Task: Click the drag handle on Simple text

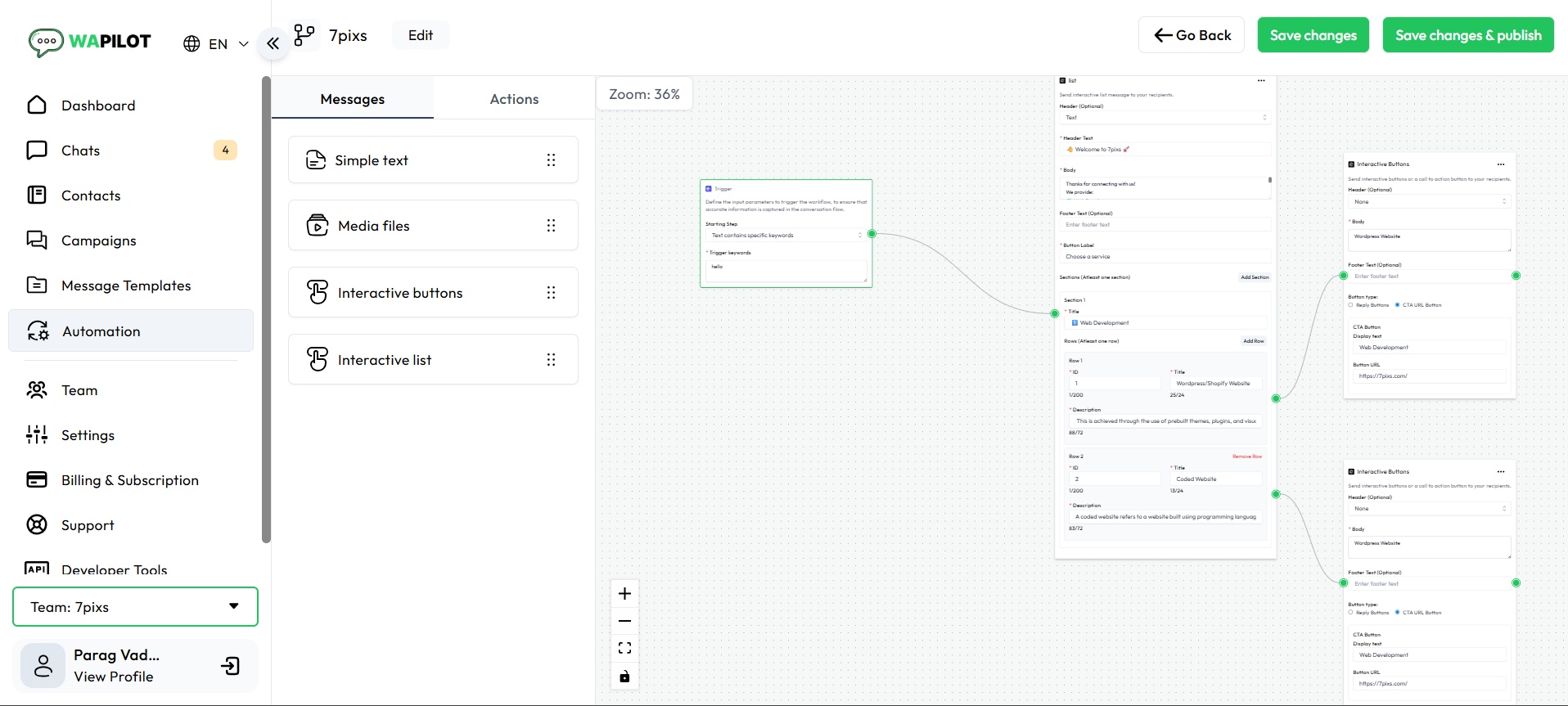Action: [551, 160]
